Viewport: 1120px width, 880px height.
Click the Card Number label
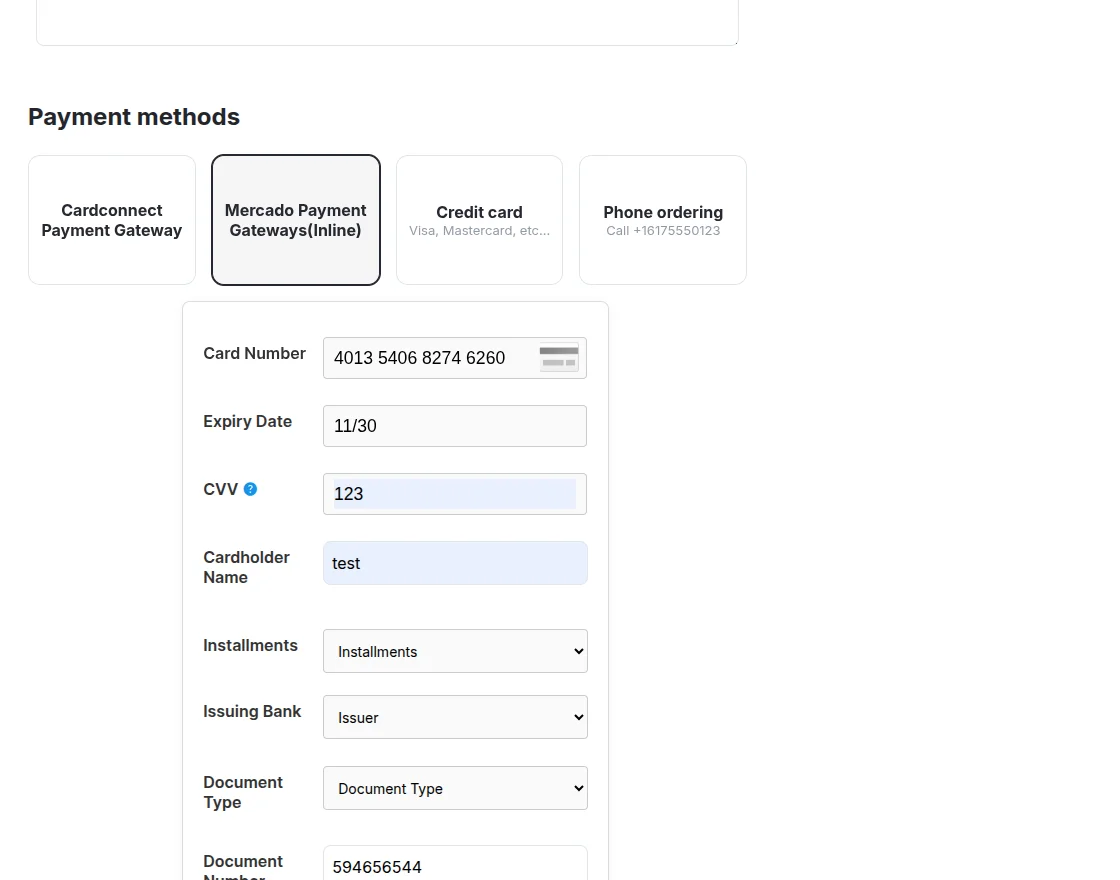pos(254,354)
